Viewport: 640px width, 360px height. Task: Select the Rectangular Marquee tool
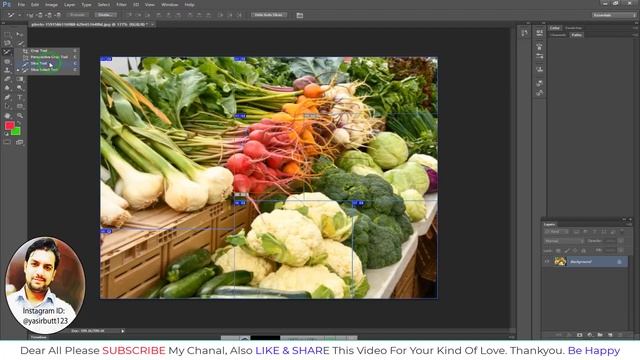tap(7, 34)
